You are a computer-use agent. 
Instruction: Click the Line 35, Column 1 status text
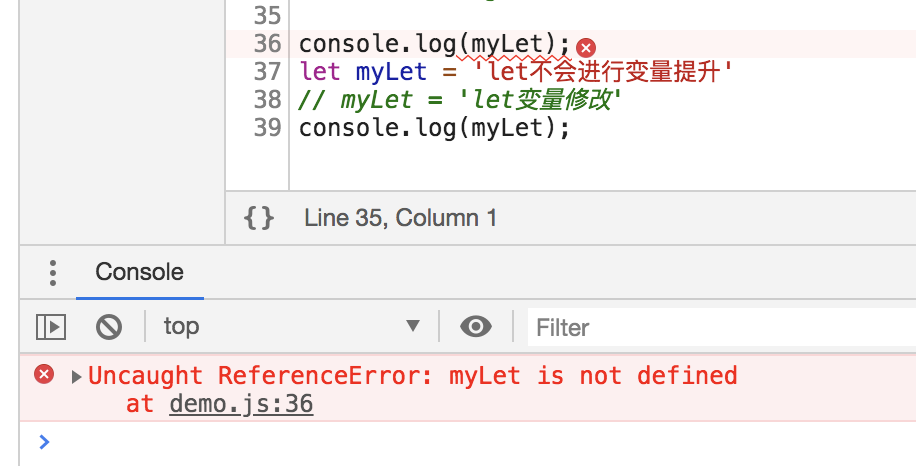(400, 218)
